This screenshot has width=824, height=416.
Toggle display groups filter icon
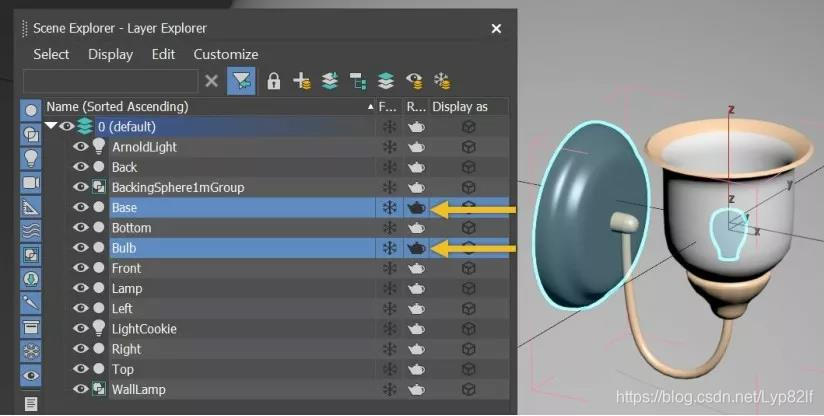click(x=31, y=255)
